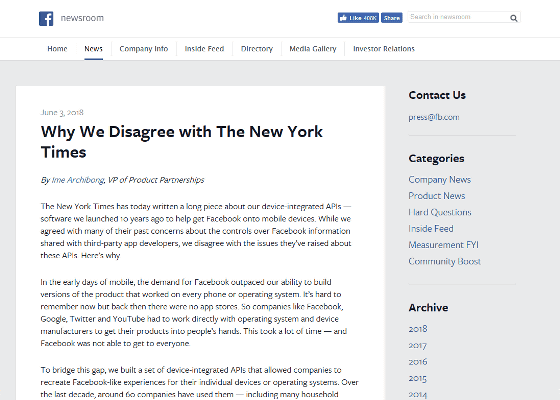Screen dimensions: 560x400
Task: Open the 2015 archive
Action: coord(418,378)
